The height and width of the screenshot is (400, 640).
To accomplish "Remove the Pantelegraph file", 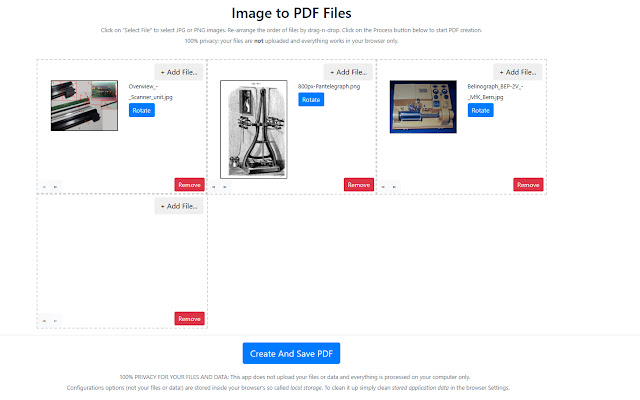I will 358,185.
